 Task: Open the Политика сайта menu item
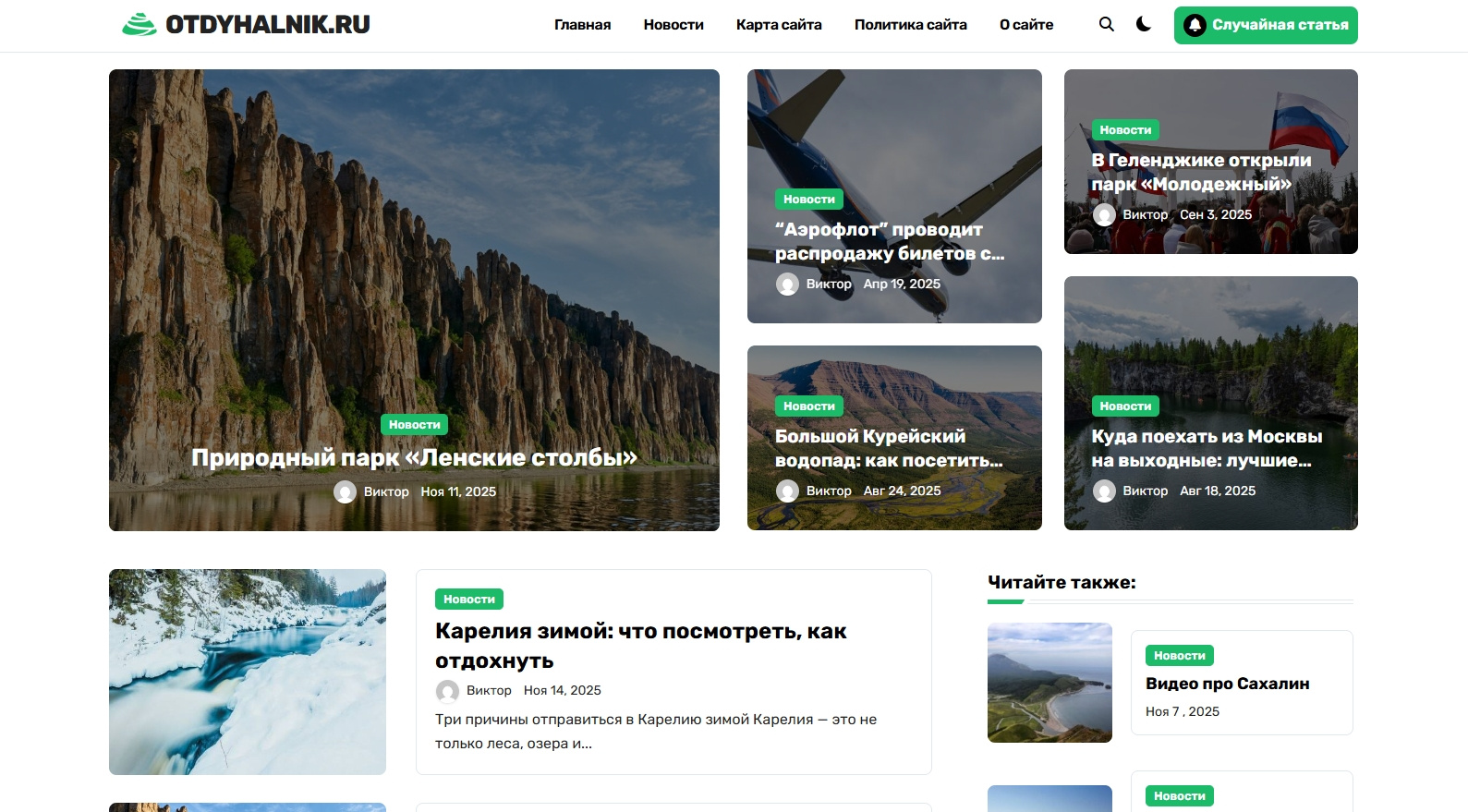pyautogui.click(x=911, y=25)
